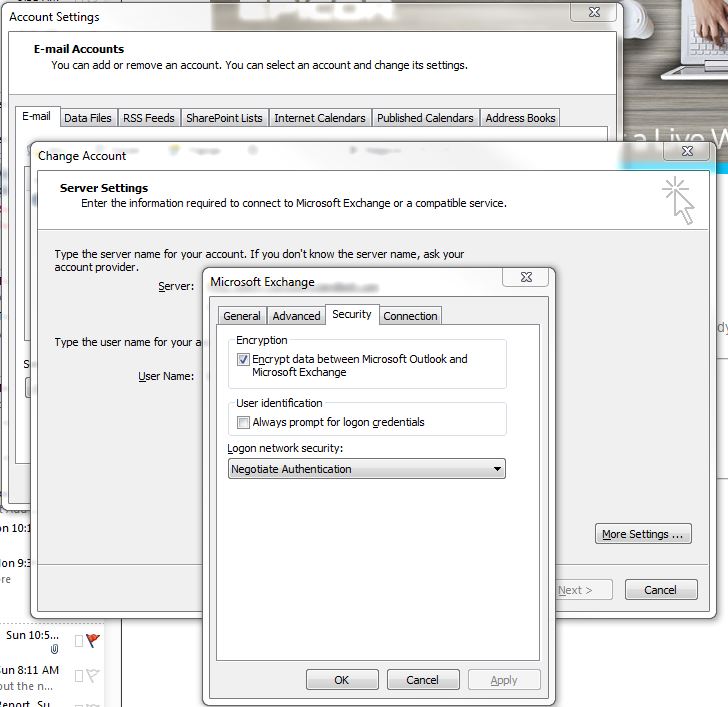
Task: Open the Internet Calendars tab
Action: (x=320, y=118)
